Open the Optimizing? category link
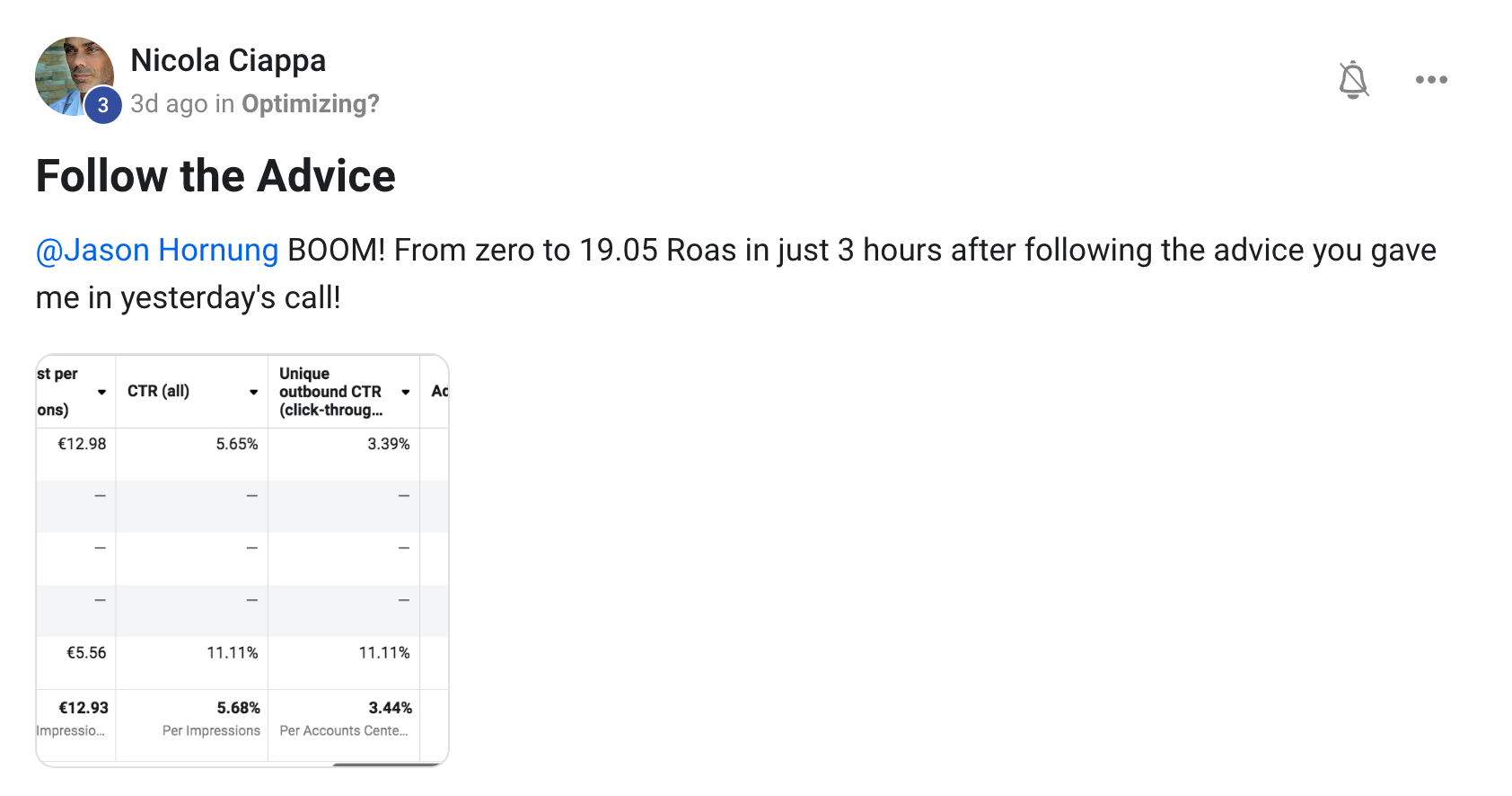1512x796 pixels. [x=311, y=104]
